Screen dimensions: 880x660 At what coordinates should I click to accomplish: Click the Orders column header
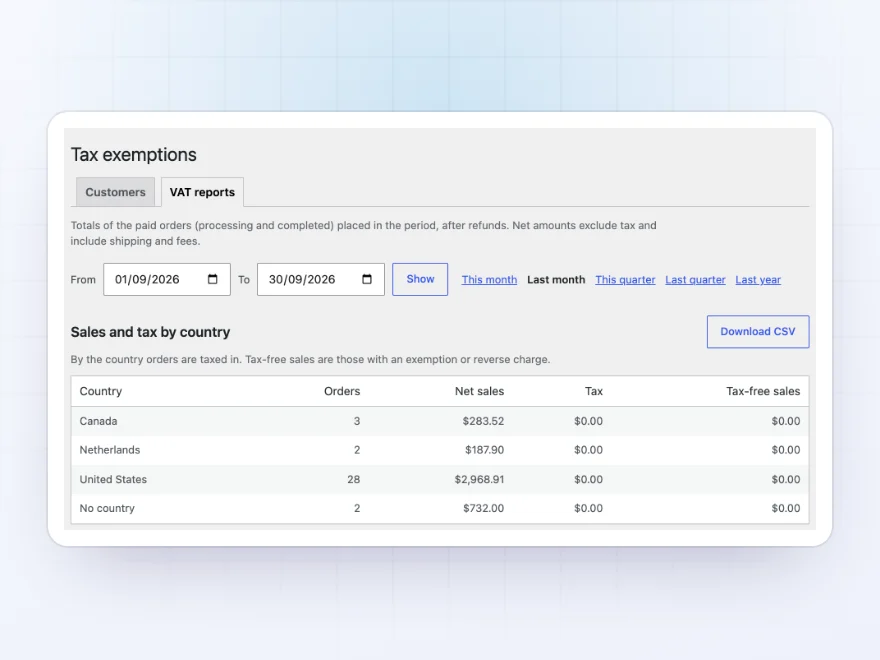click(x=342, y=391)
